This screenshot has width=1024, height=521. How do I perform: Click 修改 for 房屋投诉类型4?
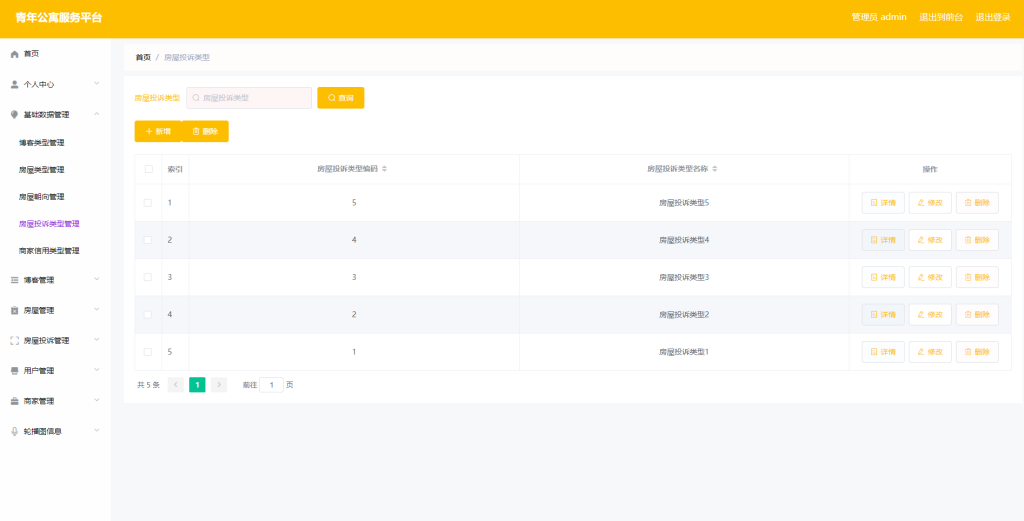930,240
